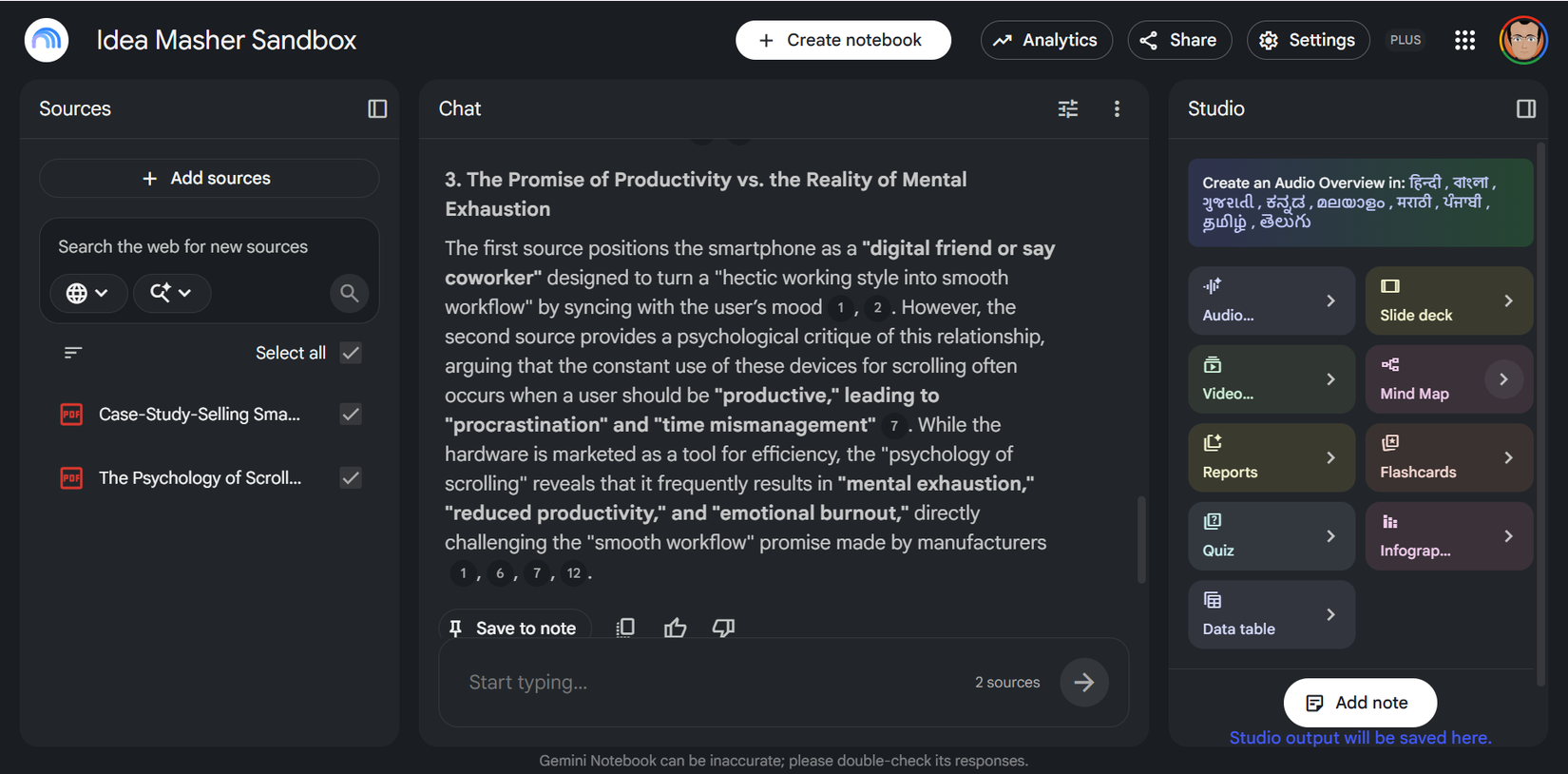1568x774 pixels.
Task: Collapse the Sources panel icon
Action: click(x=377, y=108)
